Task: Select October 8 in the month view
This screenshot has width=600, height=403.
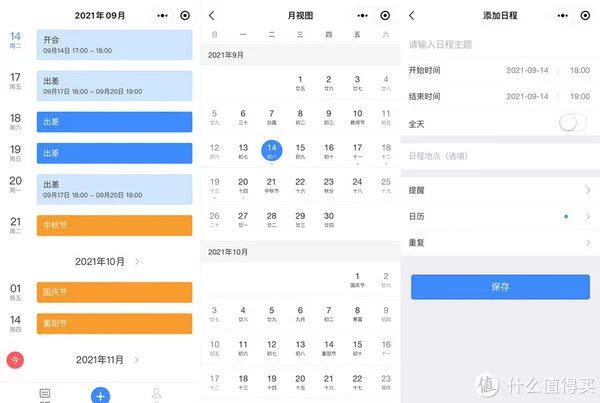Action: (x=357, y=314)
